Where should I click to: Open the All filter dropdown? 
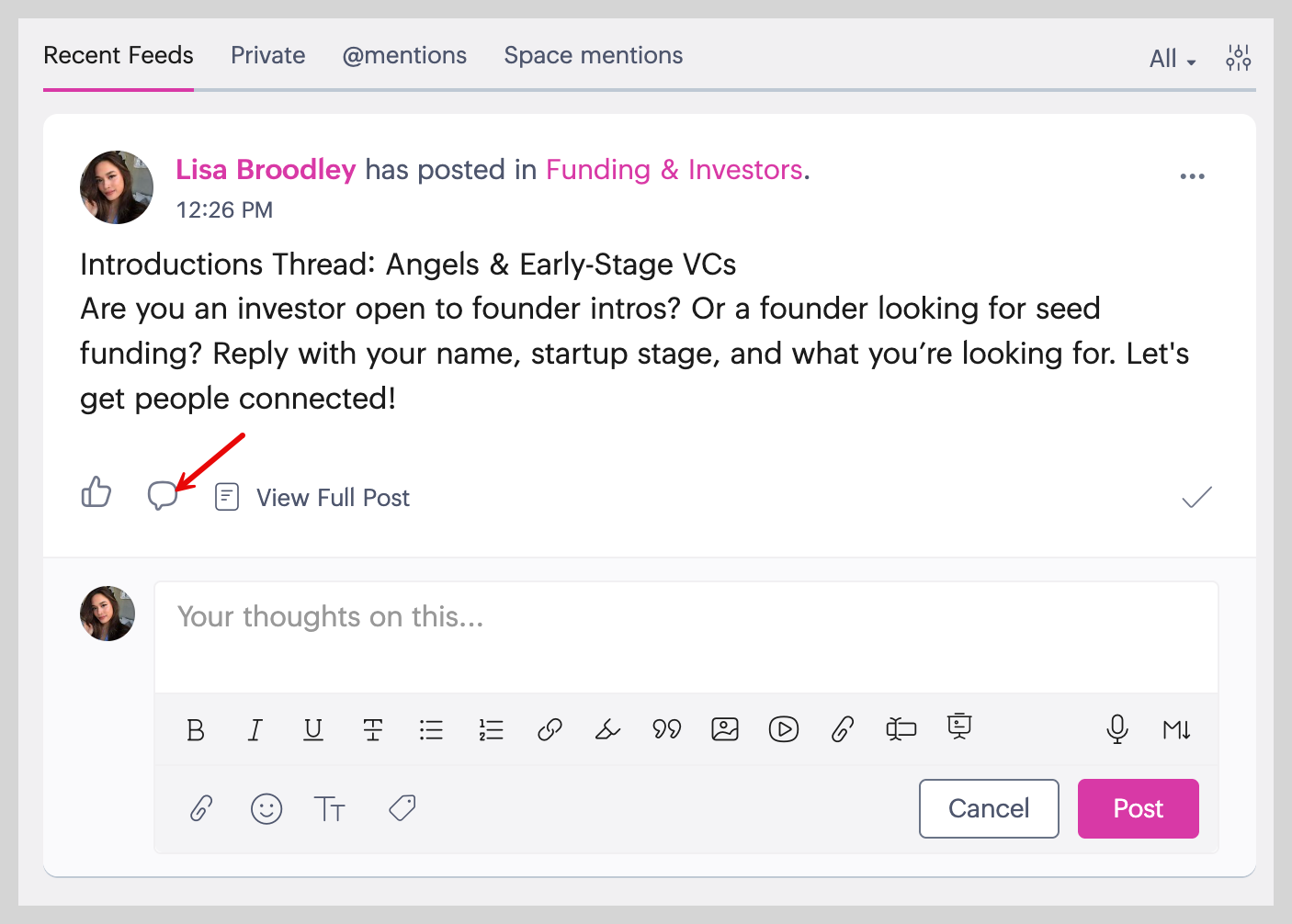click(1173, 60)
